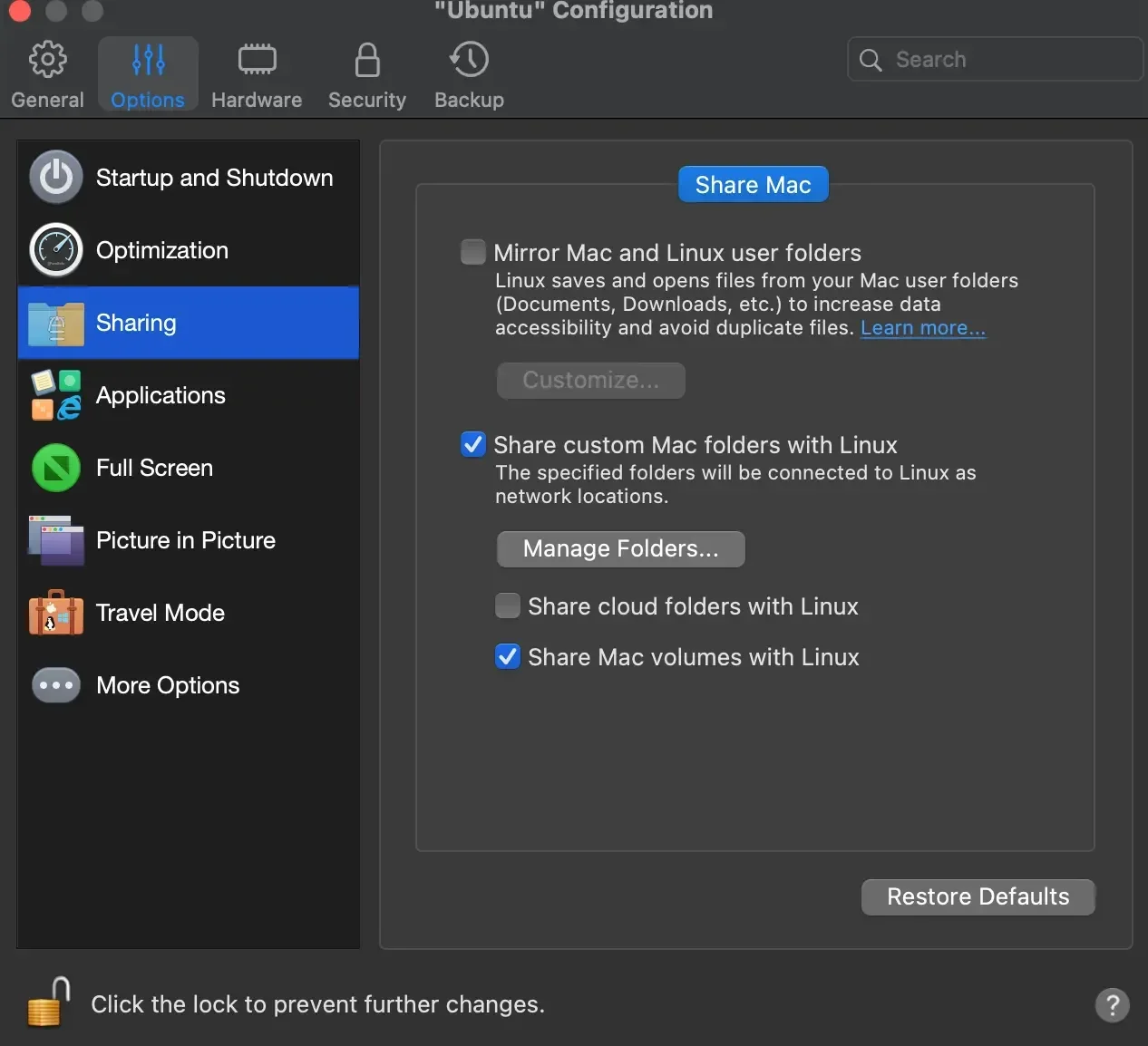Click the Full Screen green icon
The width and height of the screenshot is (1148, 1046).
tap(56, 468)
